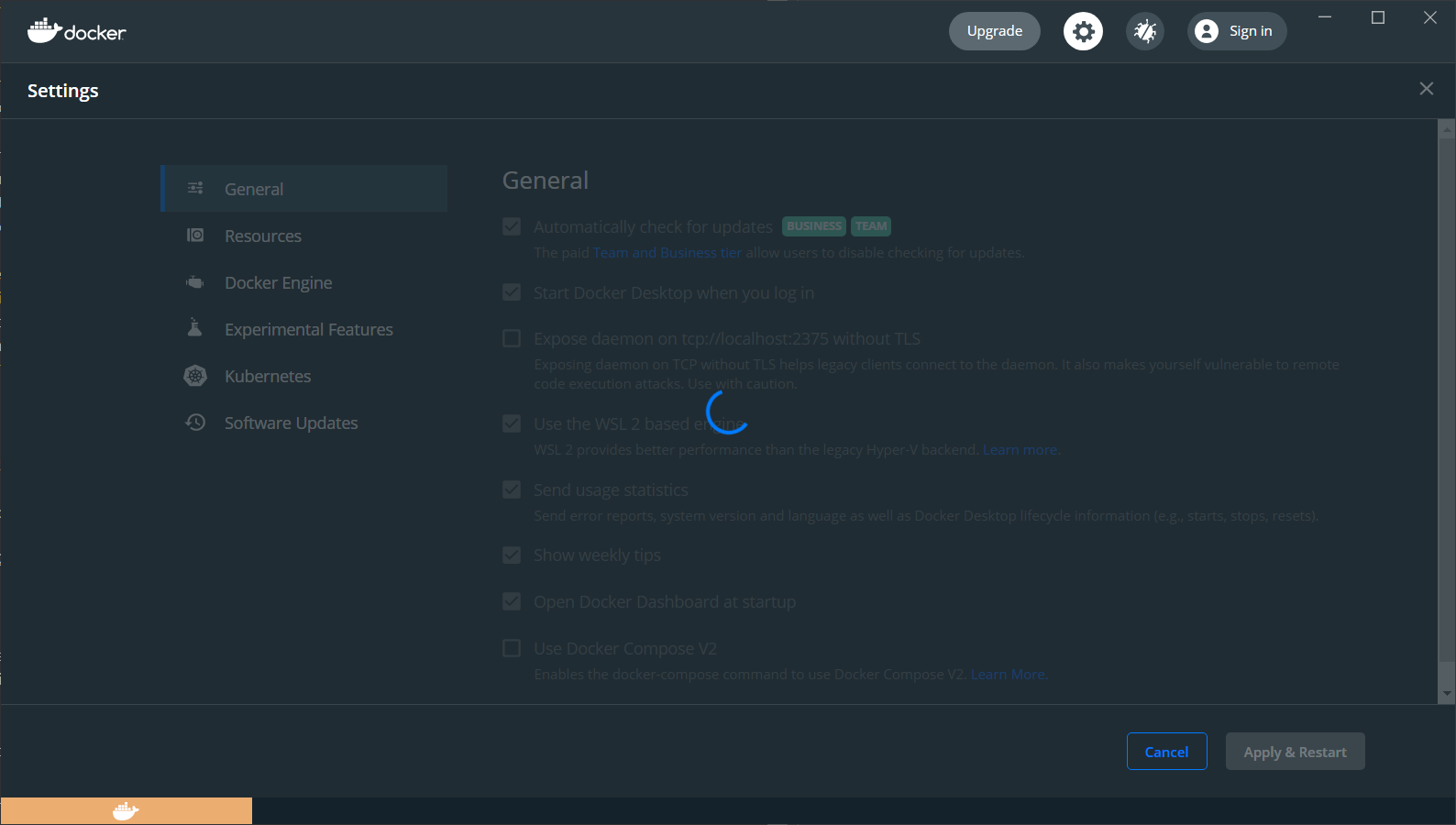Toggle Use the WSL 2 based engine checkbox

pyautogui.click(x=512, y=423)
